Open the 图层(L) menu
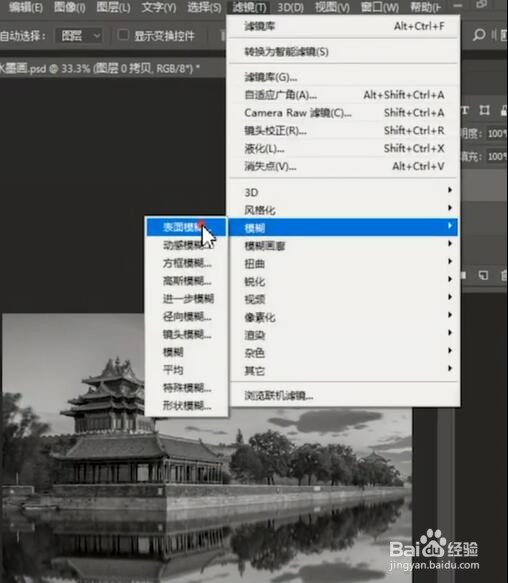Screen dimensions: 508x583 pyautogui.click(x=113, y=7)
